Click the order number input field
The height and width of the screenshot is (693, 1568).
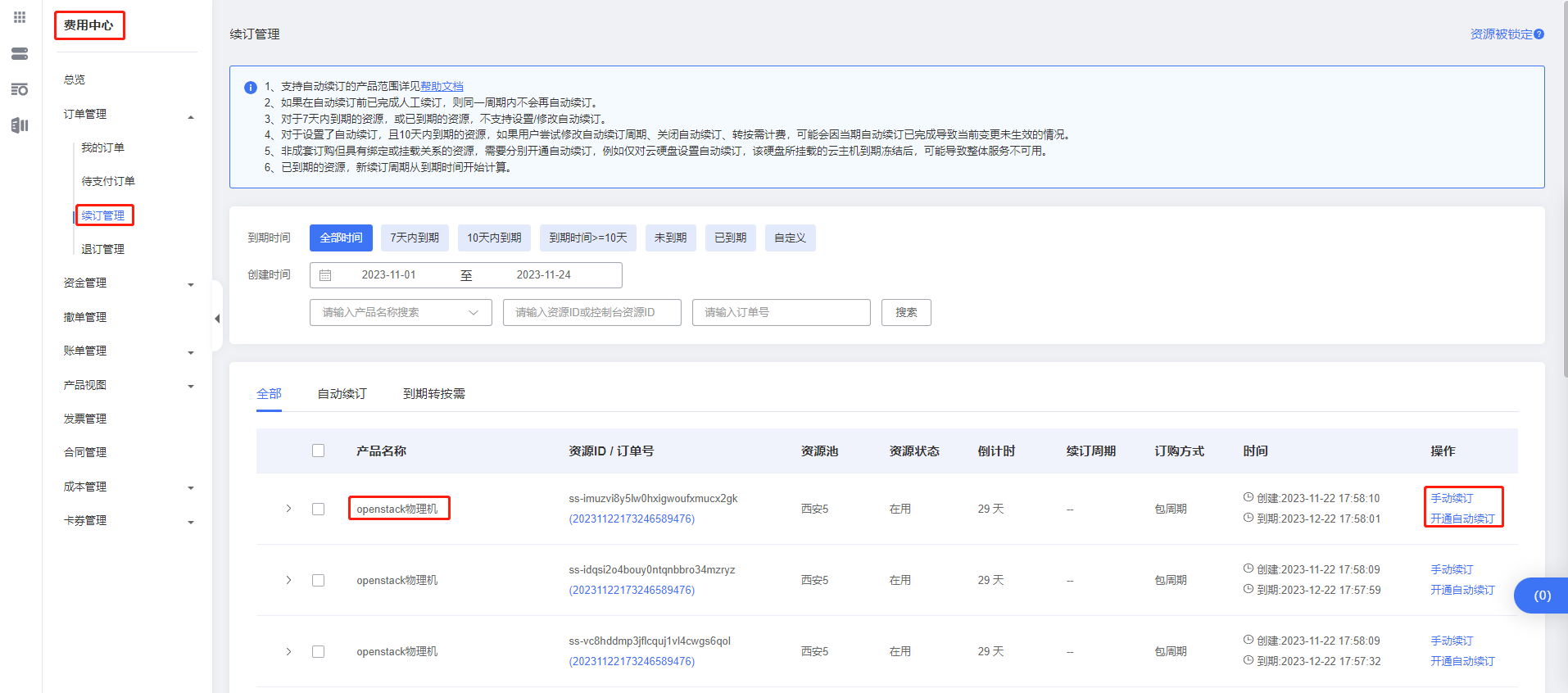click(x=781, y=312)
